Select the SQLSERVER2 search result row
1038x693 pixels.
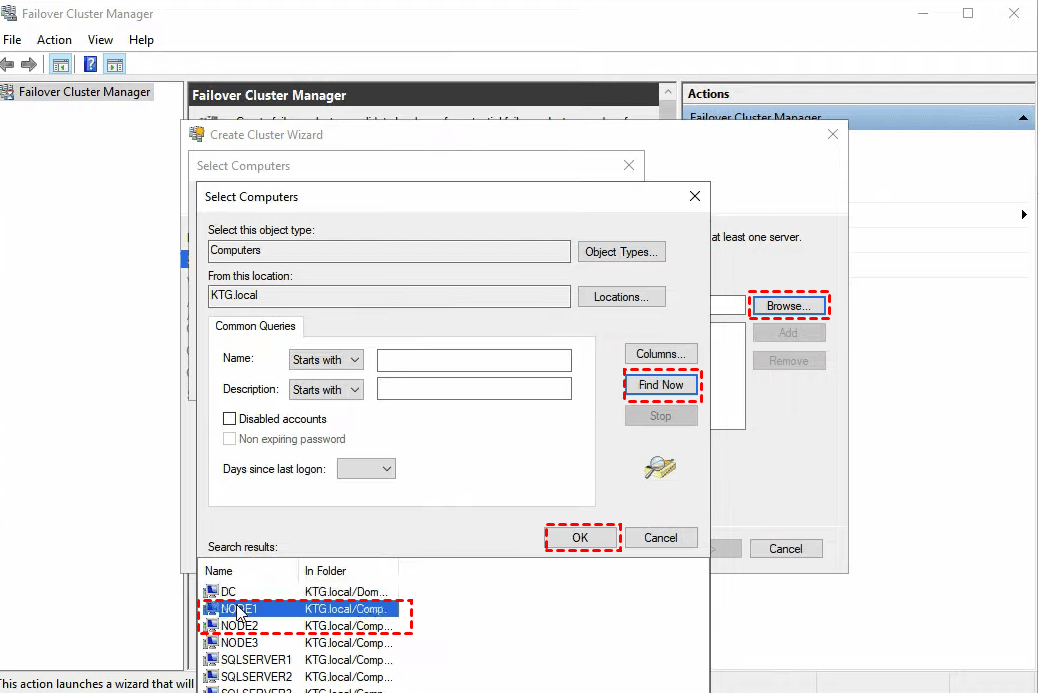pyautogui.click(x=301, y=677)
